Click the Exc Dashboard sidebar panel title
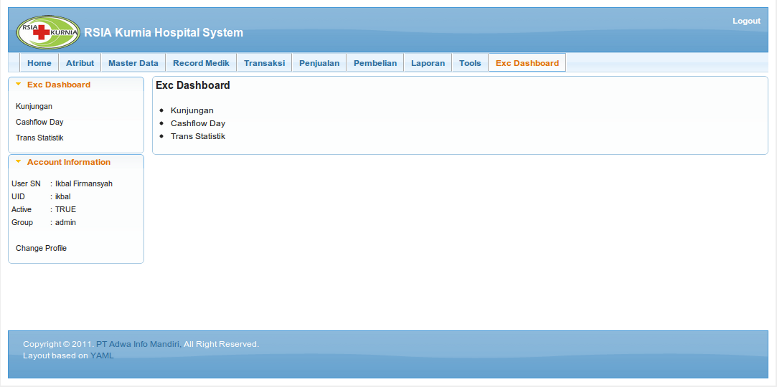Viewport: 777px width, 387px height. pos(58,85)
